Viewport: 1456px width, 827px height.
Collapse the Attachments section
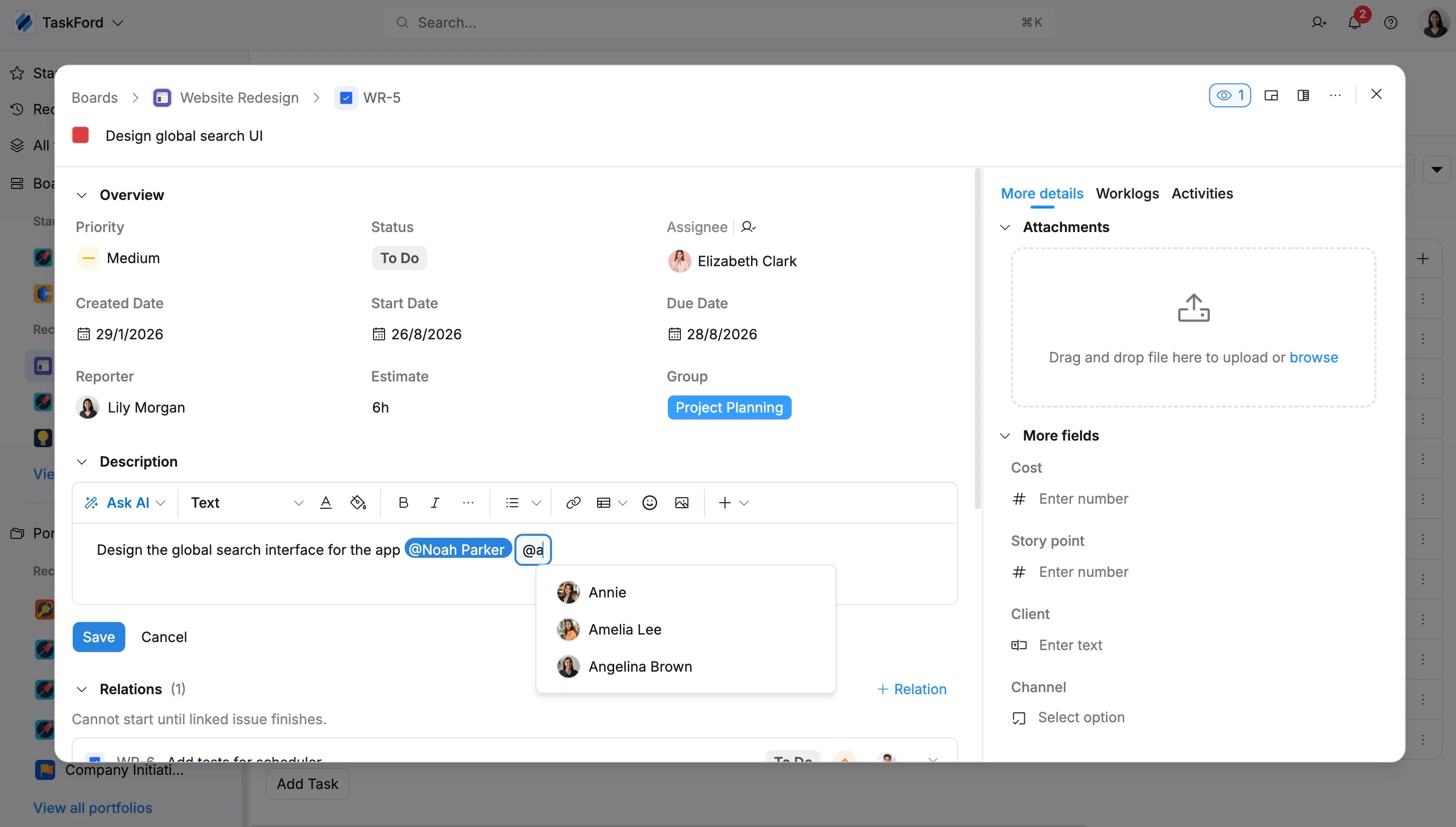[x=1005, y=228]
